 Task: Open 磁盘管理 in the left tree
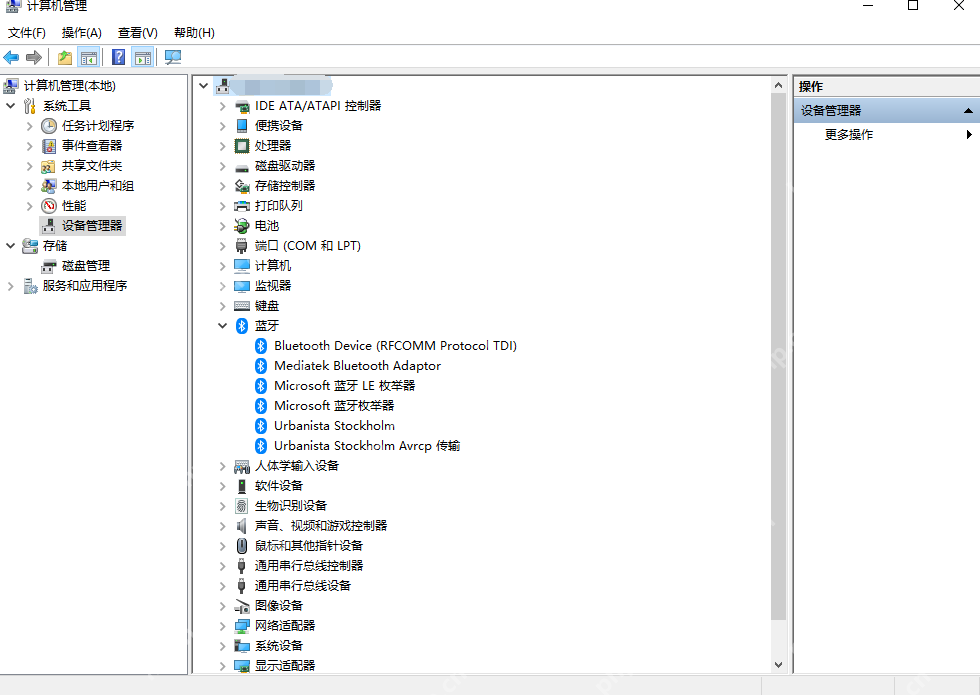(86, 266)
